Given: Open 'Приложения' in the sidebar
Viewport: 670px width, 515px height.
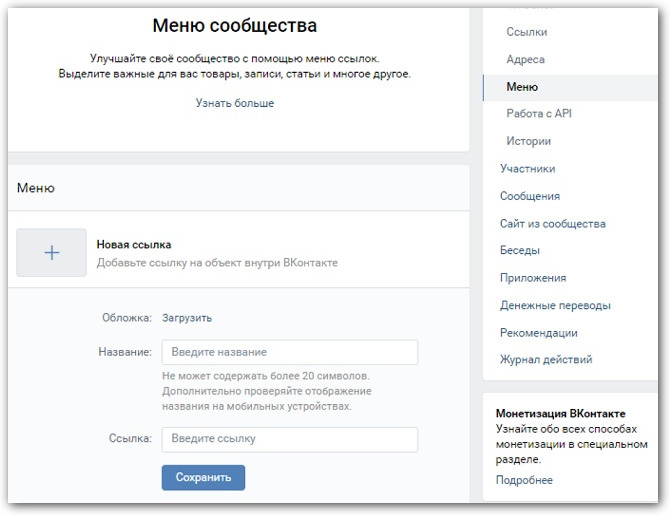Looking at the screenshot, I should point(533,278).
